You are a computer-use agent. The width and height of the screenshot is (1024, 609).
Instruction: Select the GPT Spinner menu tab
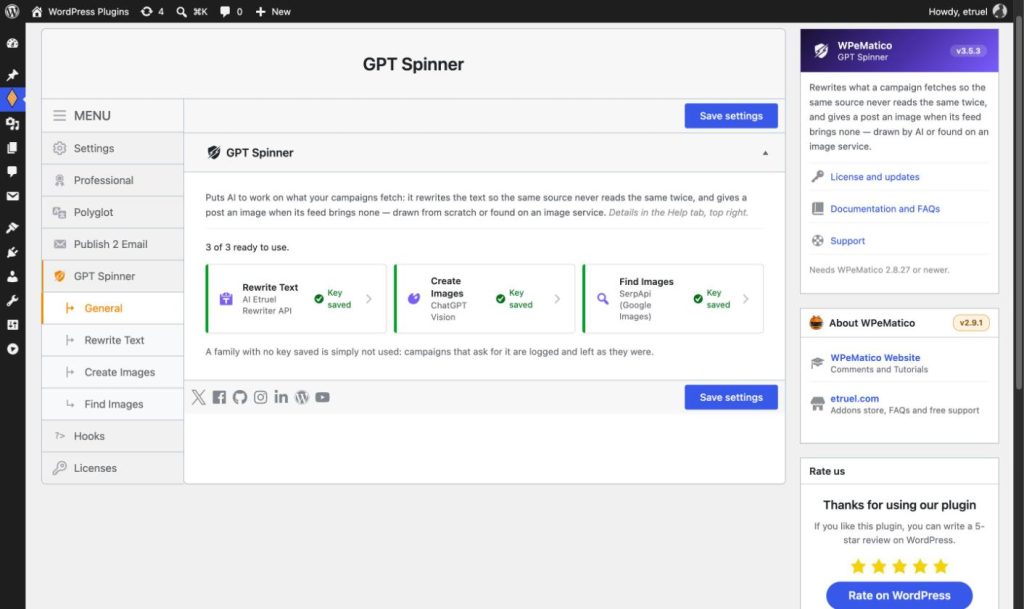tap(112, 276)
